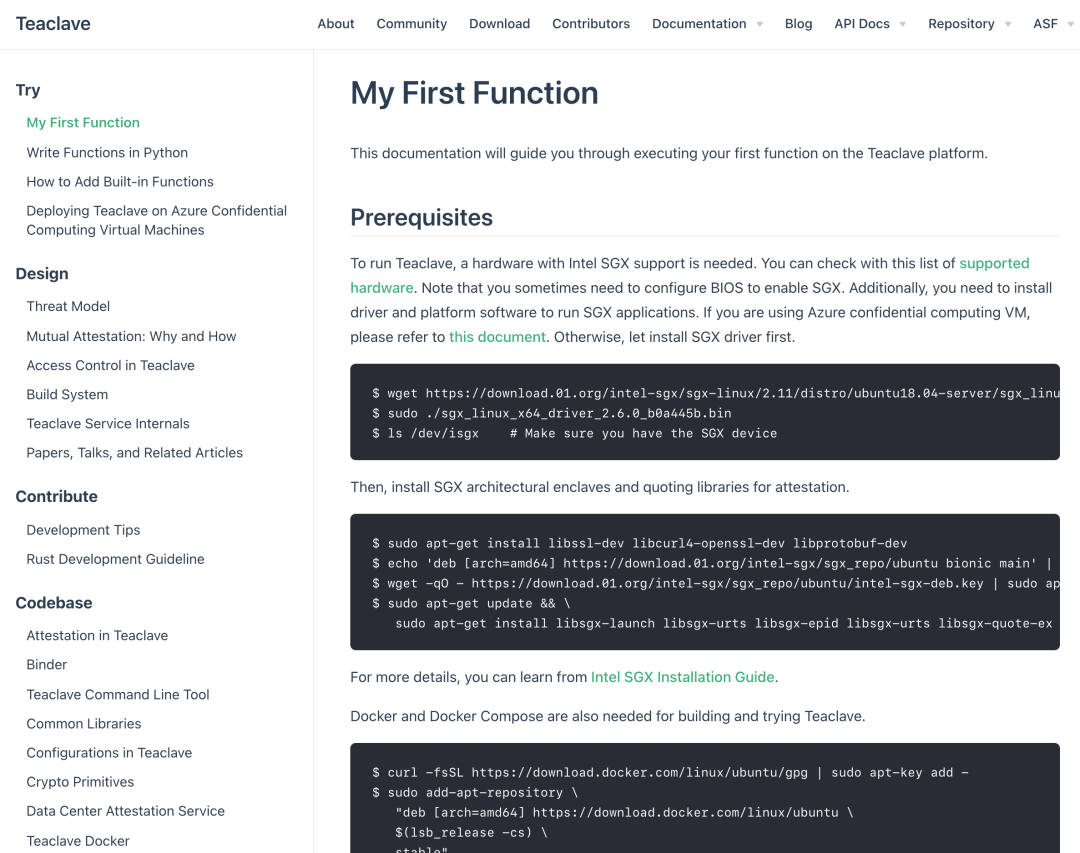Visit the Blog section

click(798, 24)
